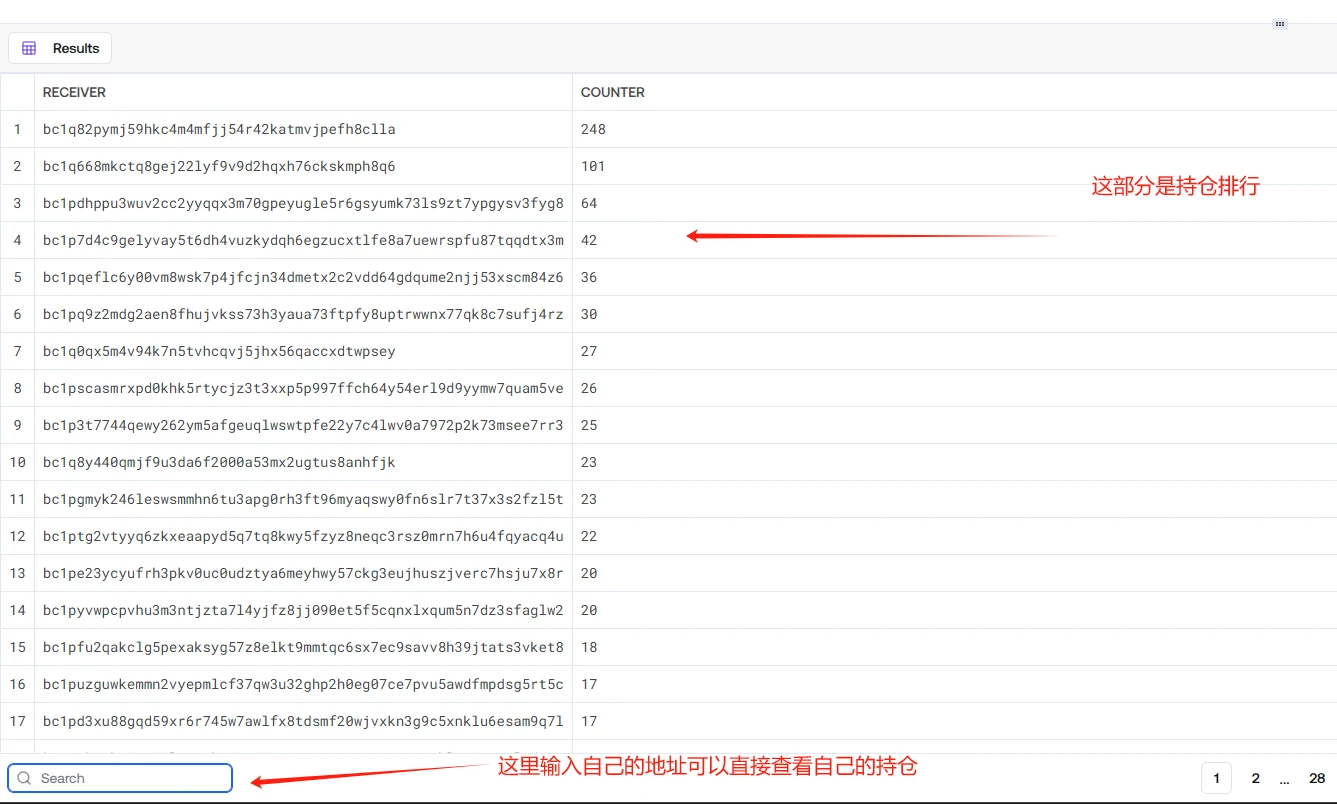The width and height of the screenshot is (1337, 804).
Task: Click the counter value 64
Action: coord(589,203)
